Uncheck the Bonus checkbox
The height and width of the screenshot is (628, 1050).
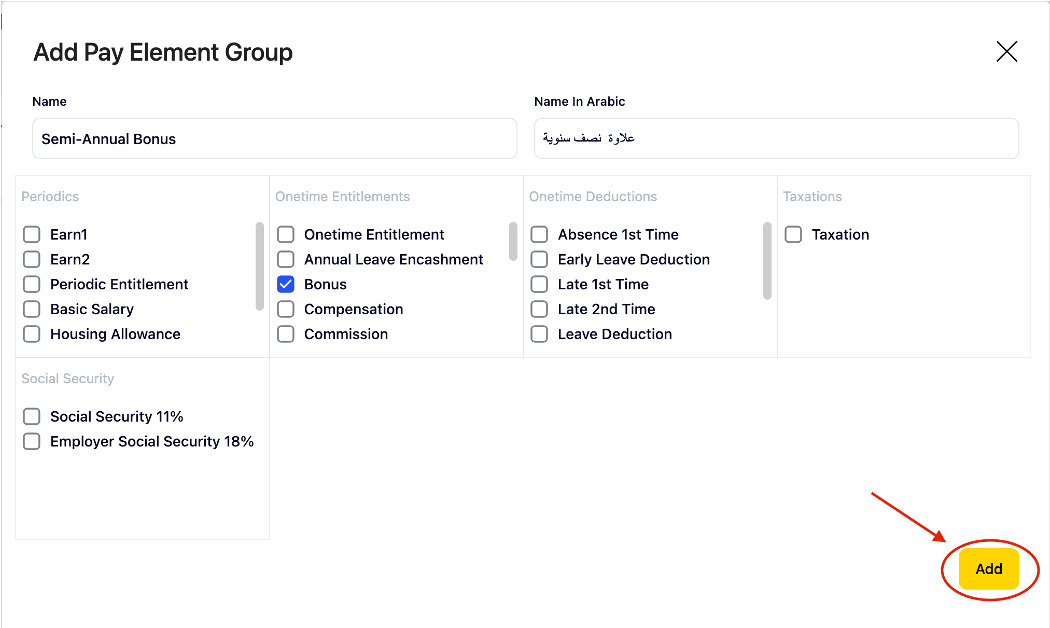pyautogui.click(x=286, y=284)
